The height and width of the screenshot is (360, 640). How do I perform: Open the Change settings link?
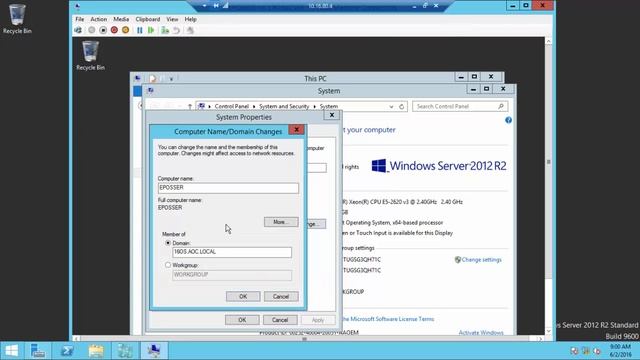coord(481,260)
